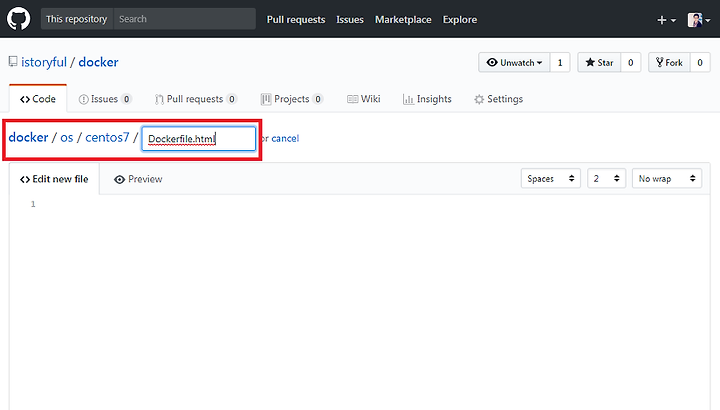Click the eye icon on Unwatch
This screenshot has width=720, height=410.
coord(492,62)
